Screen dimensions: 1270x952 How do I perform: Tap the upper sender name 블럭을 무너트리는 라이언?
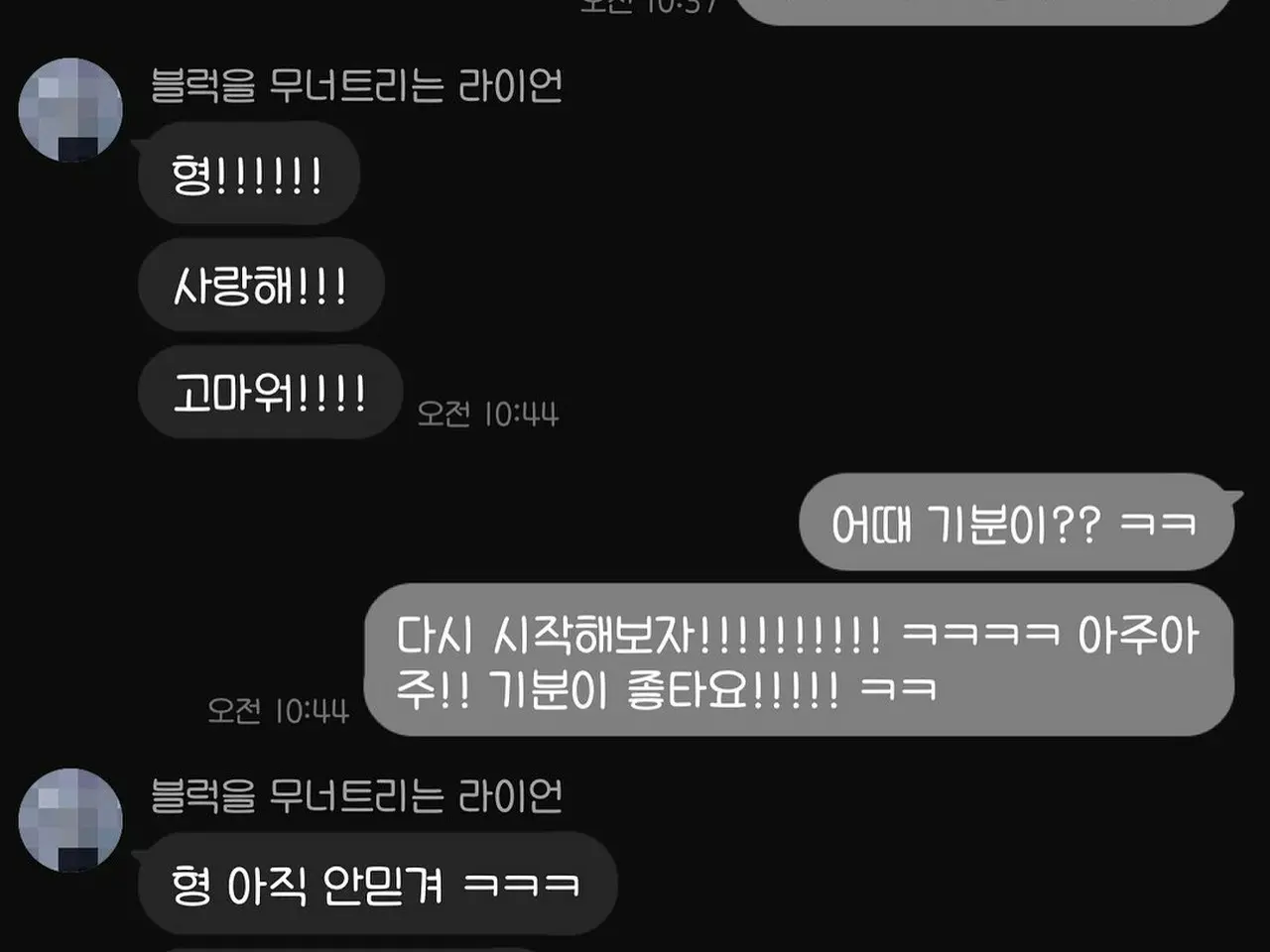(x=356, y=85)
